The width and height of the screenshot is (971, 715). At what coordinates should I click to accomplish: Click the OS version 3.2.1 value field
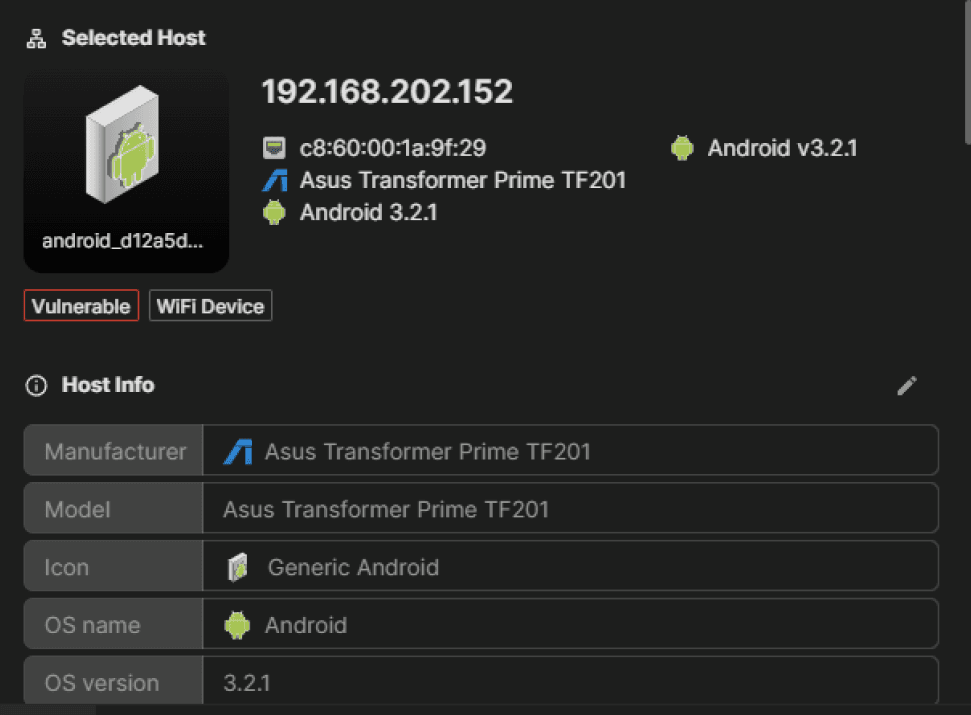tap(570, 681)
